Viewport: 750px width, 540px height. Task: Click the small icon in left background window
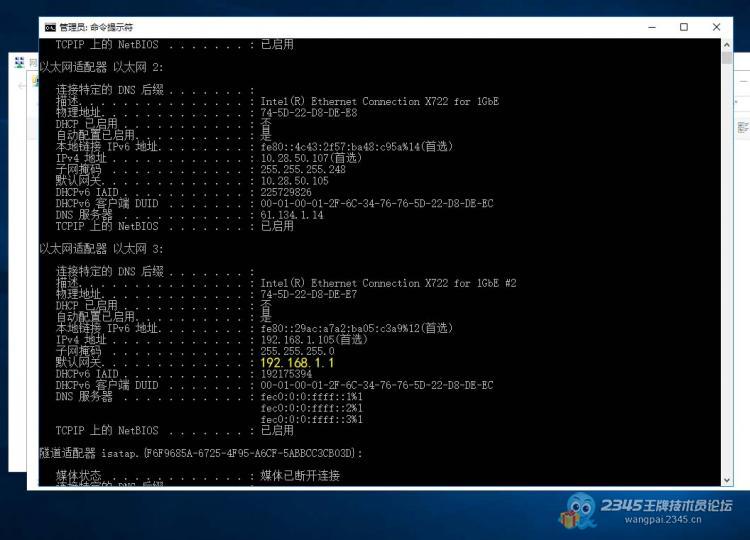point(19,62)
